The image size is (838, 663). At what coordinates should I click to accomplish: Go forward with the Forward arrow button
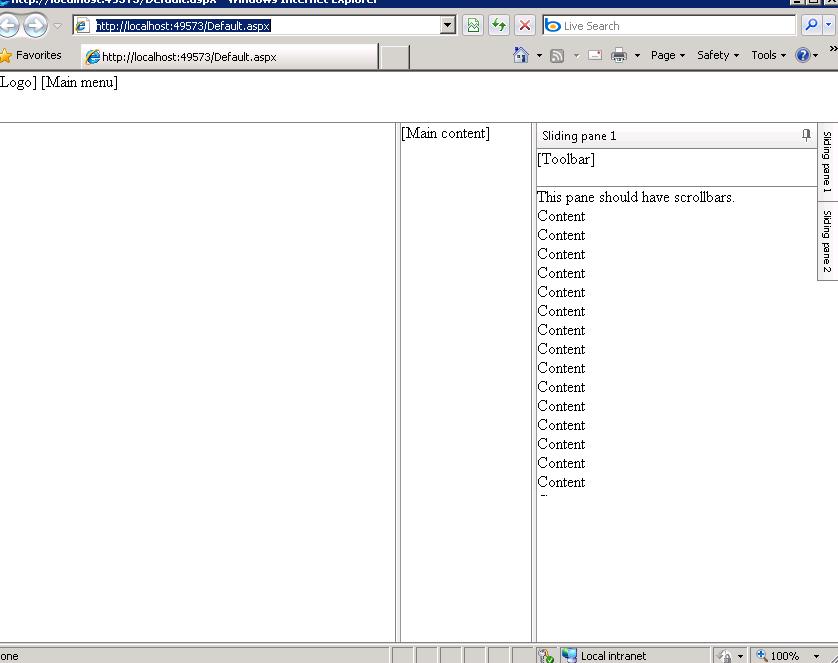click(x=35, y=25)
